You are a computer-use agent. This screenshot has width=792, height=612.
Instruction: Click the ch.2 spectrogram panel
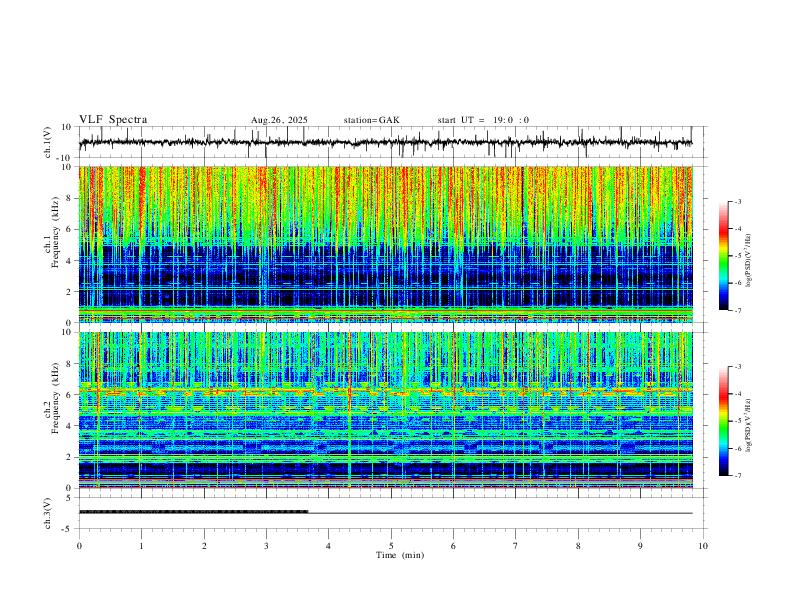click(385, 410)
